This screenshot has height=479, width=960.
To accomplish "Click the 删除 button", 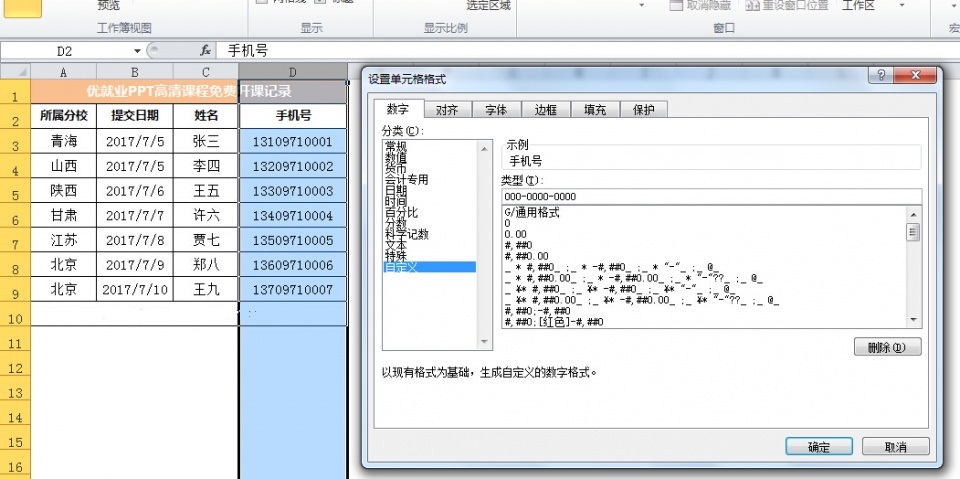I will [887, 347].
